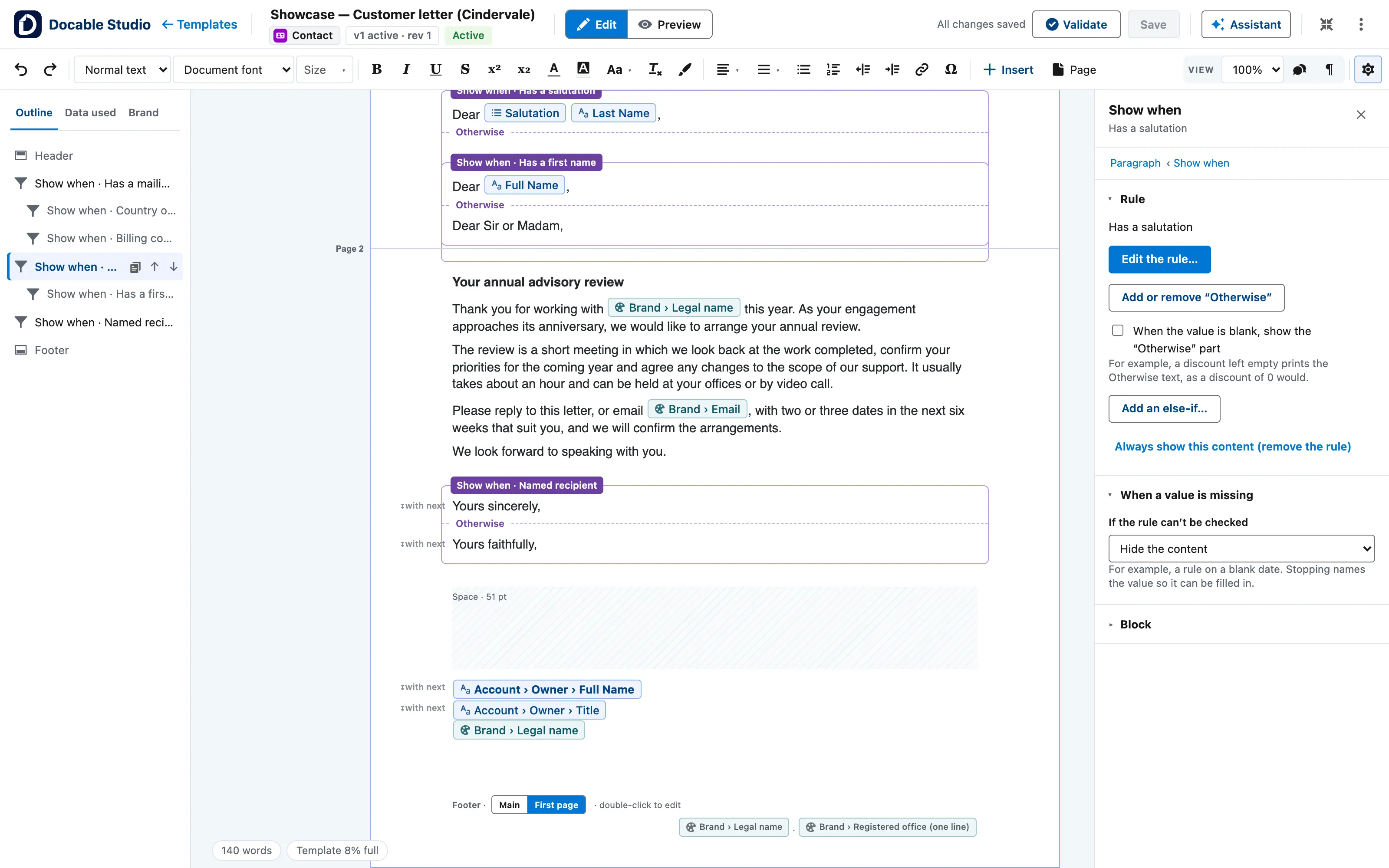Redo the last undone edit
Viewport: 1389px width, 868px height.
pos(50,69)
